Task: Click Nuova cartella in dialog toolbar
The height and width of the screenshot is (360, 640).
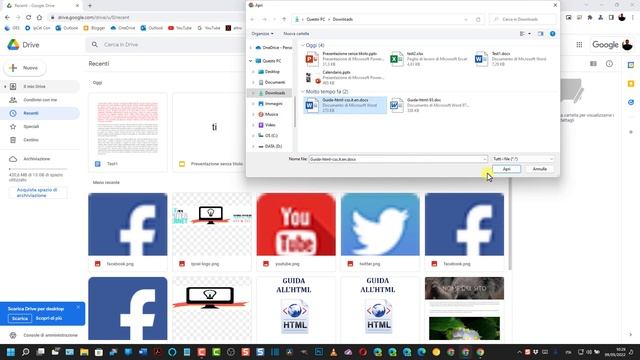Action: (x=296, y=33)
